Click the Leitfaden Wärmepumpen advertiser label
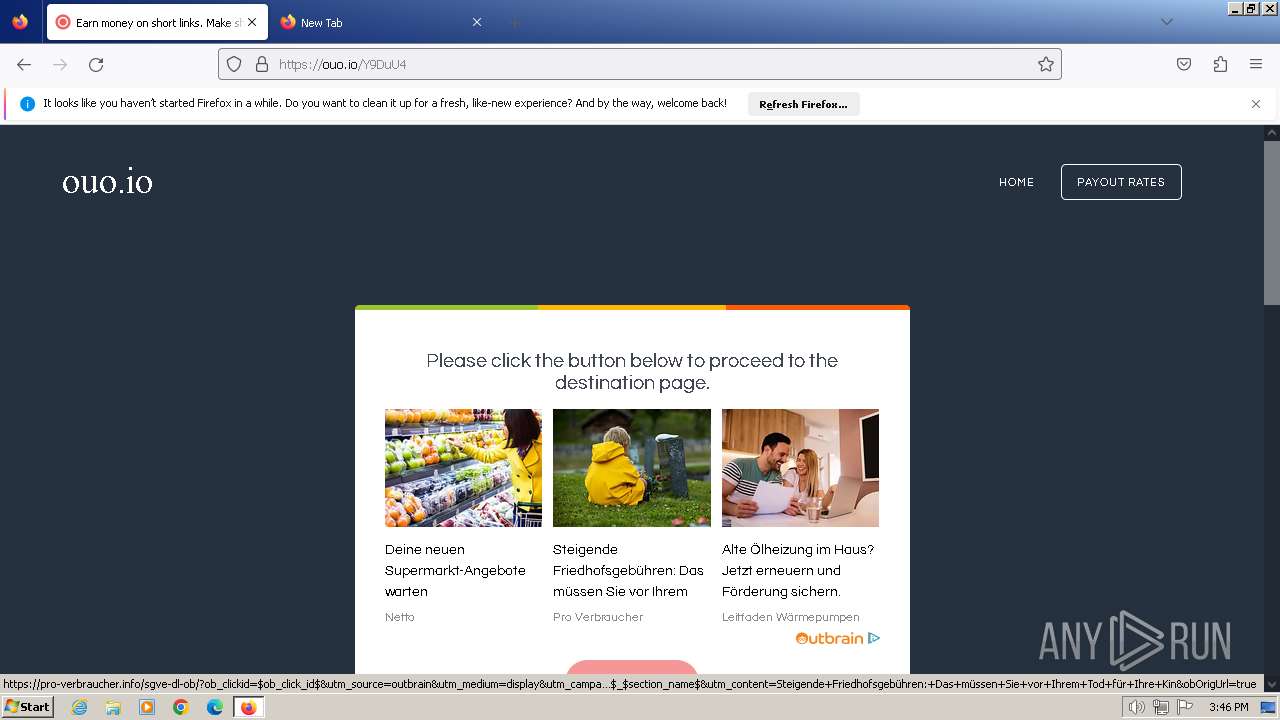The image size is (1280, 720). 790,617
